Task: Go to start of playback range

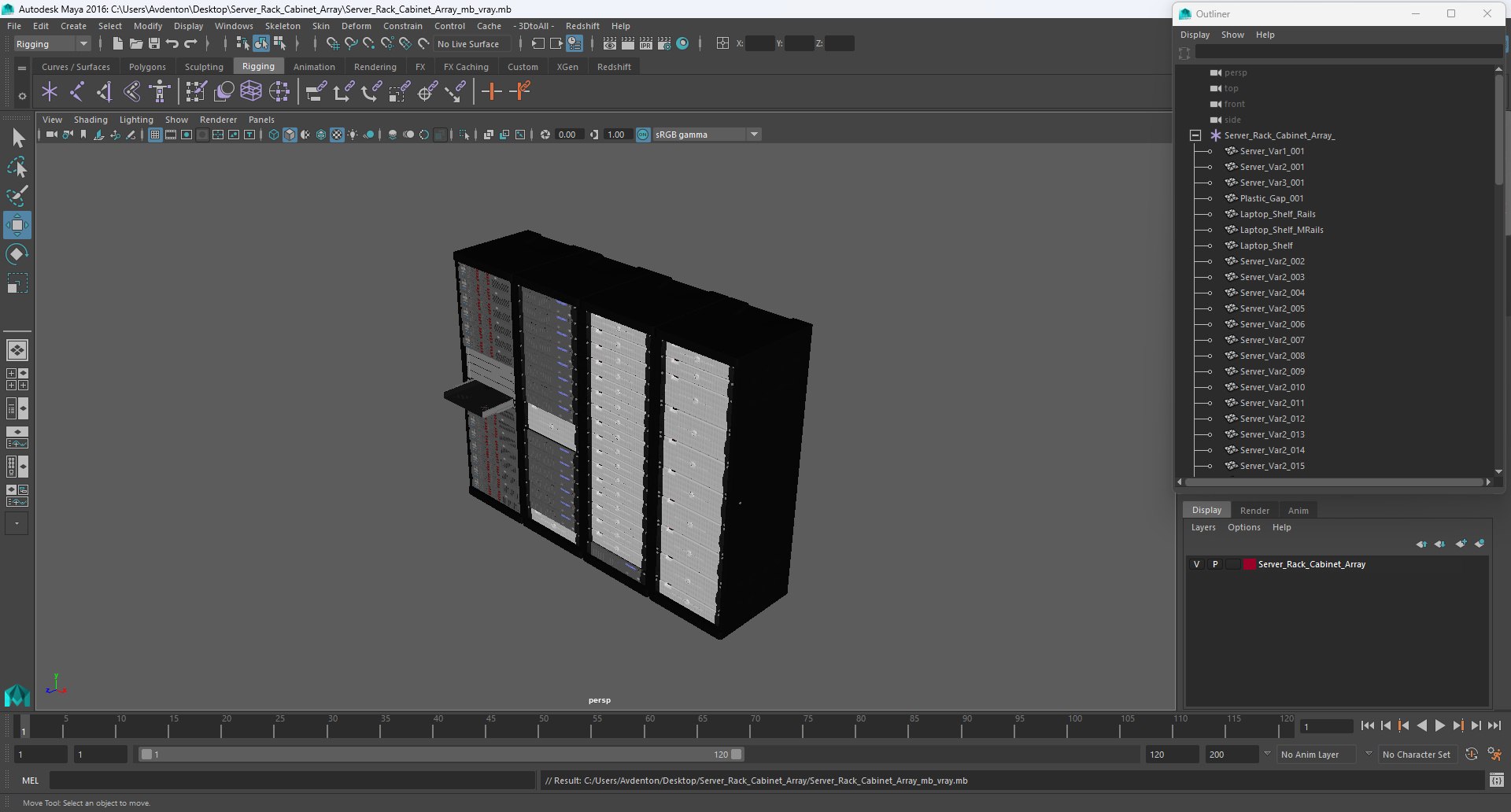Action: coord(1367,726)
